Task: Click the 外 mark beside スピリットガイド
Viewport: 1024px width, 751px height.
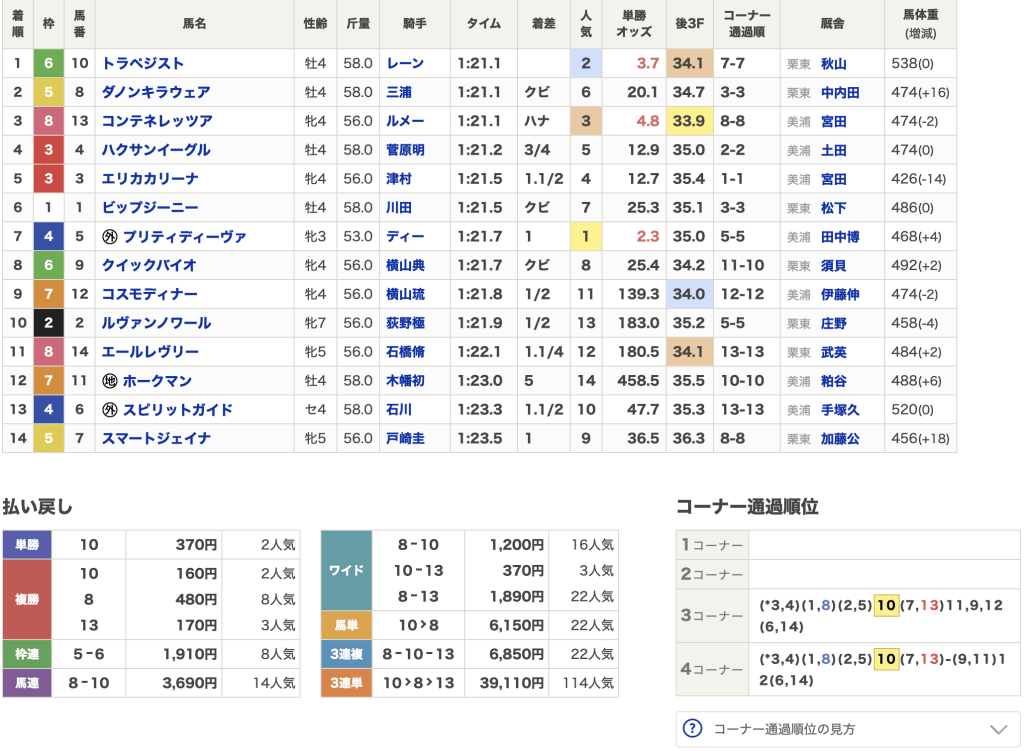Action: point(110,409)
